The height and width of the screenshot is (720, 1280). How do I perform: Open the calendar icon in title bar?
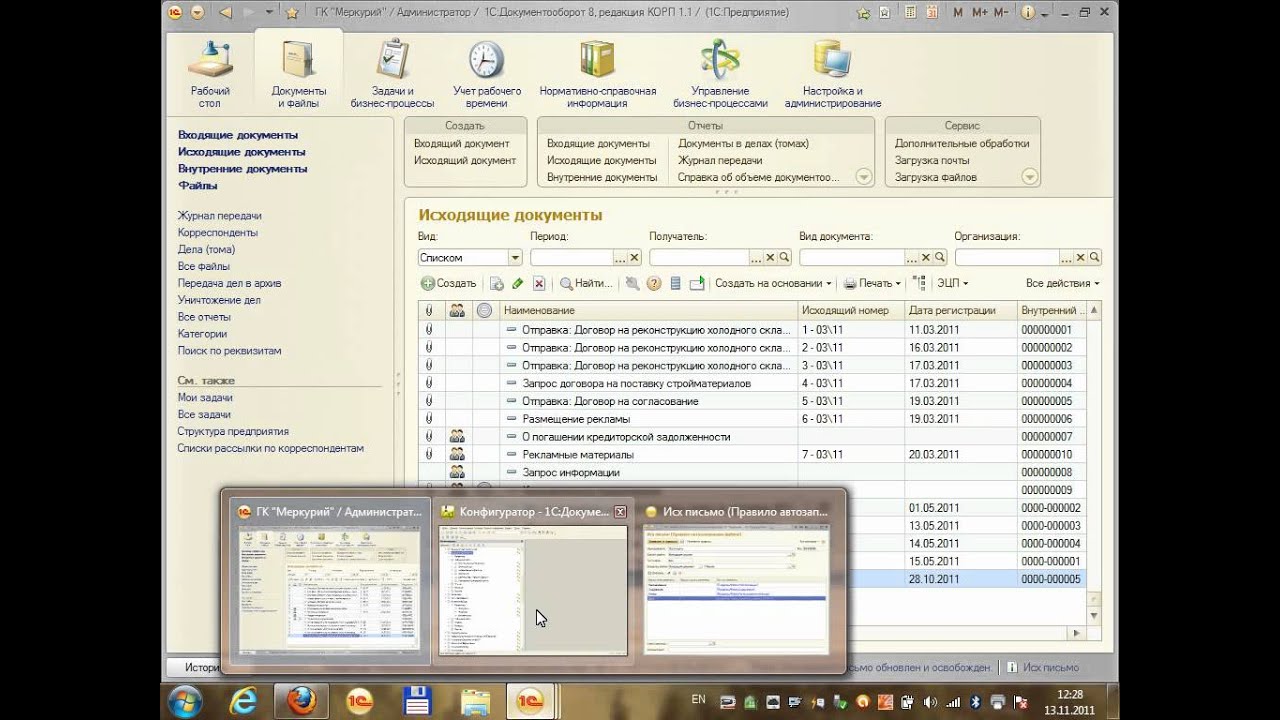[x=930, y=12]
